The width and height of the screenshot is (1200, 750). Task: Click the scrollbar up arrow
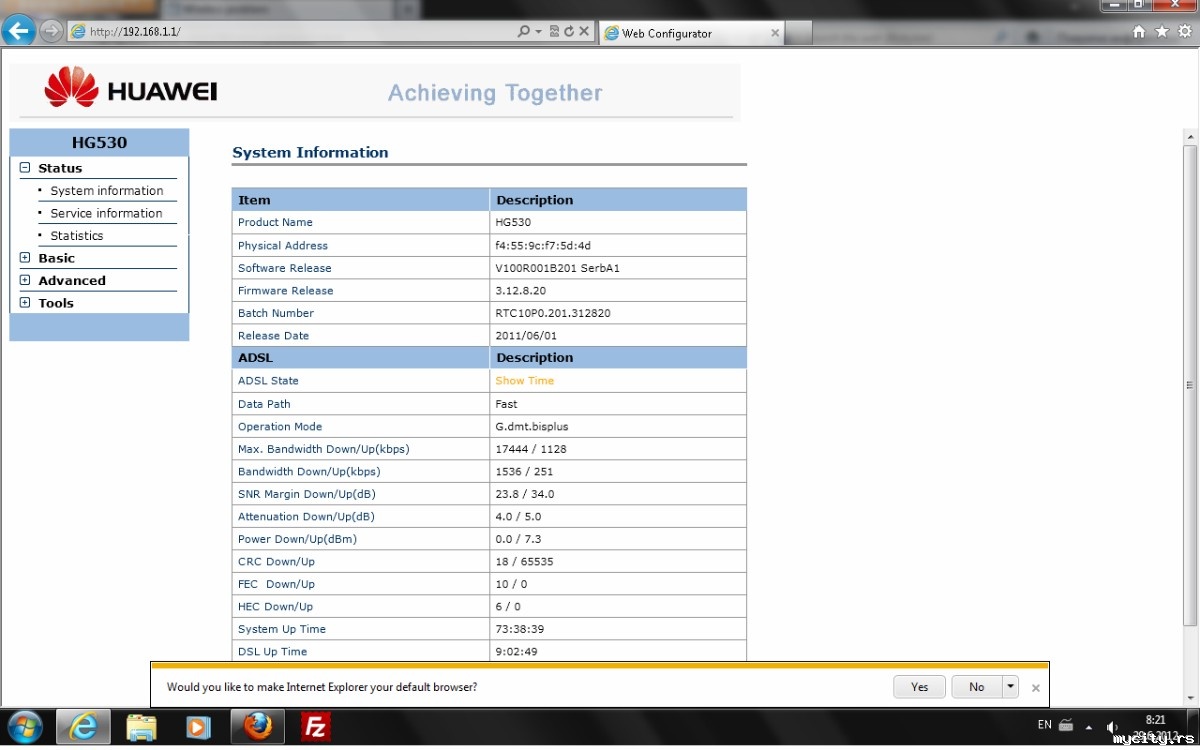point(1190,136)
